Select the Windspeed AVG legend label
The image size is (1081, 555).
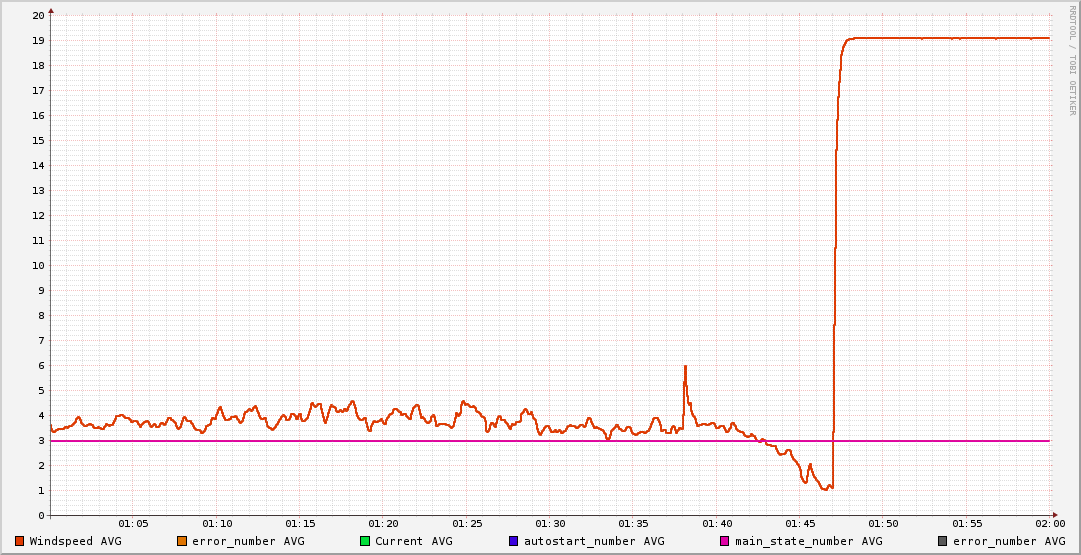[x=75, y=541]
